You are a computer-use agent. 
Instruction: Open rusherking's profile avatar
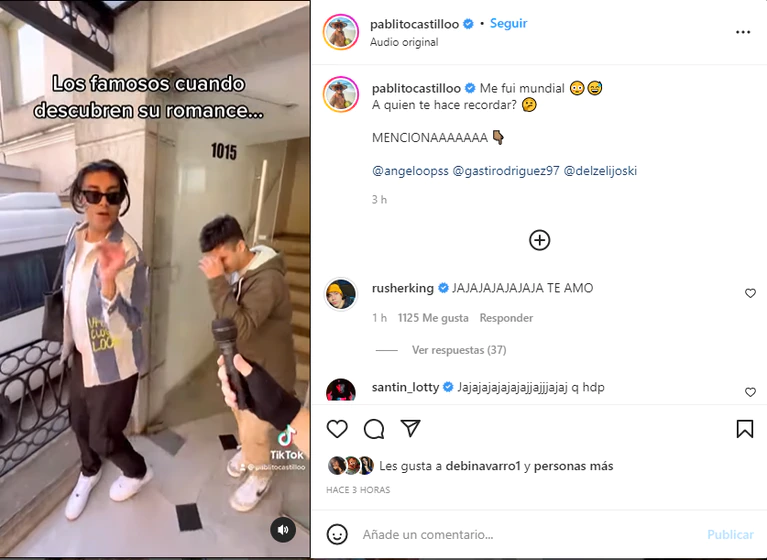point(340,294)
